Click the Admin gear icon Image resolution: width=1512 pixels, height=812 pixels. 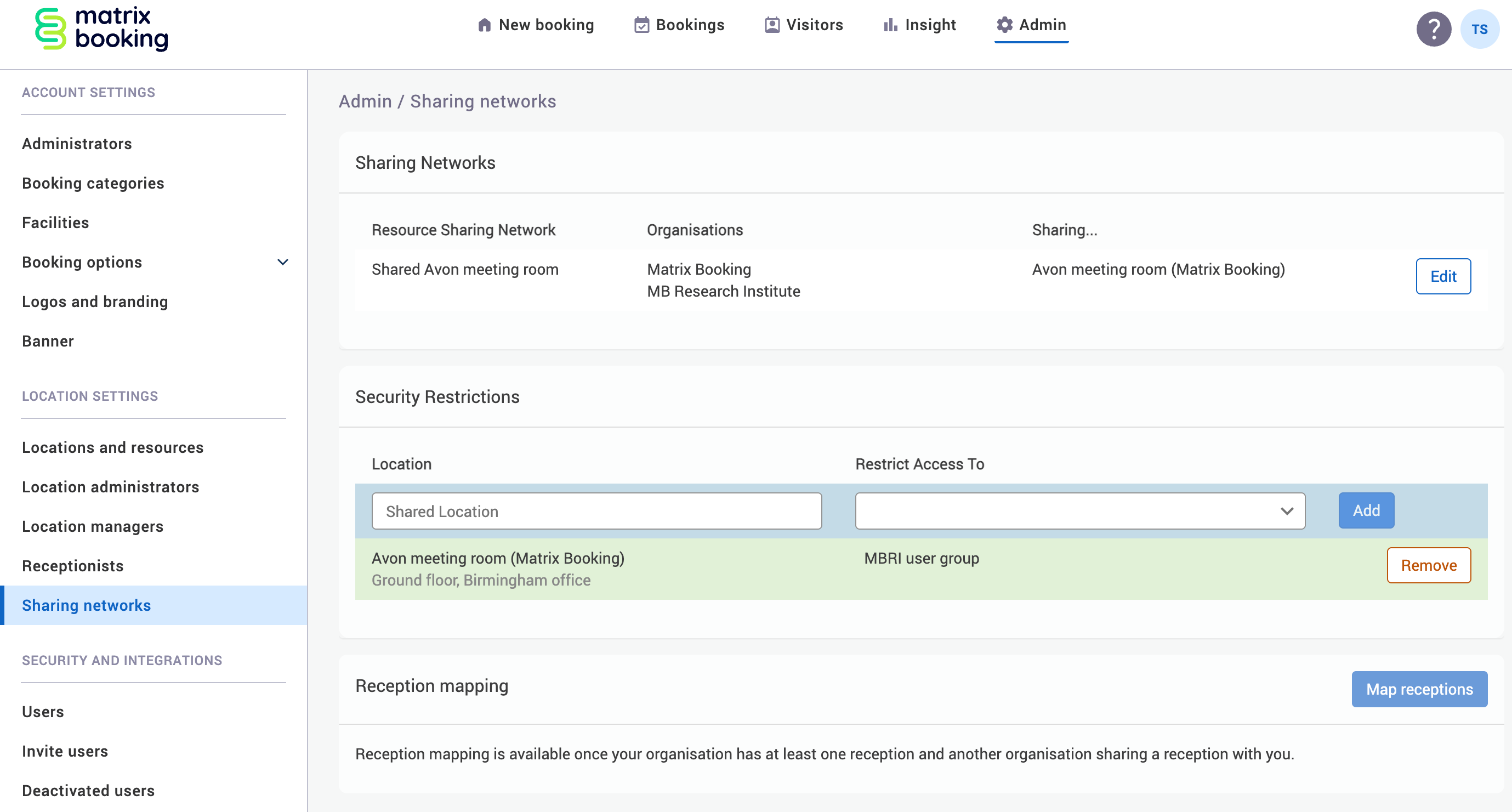(1005, 25)
